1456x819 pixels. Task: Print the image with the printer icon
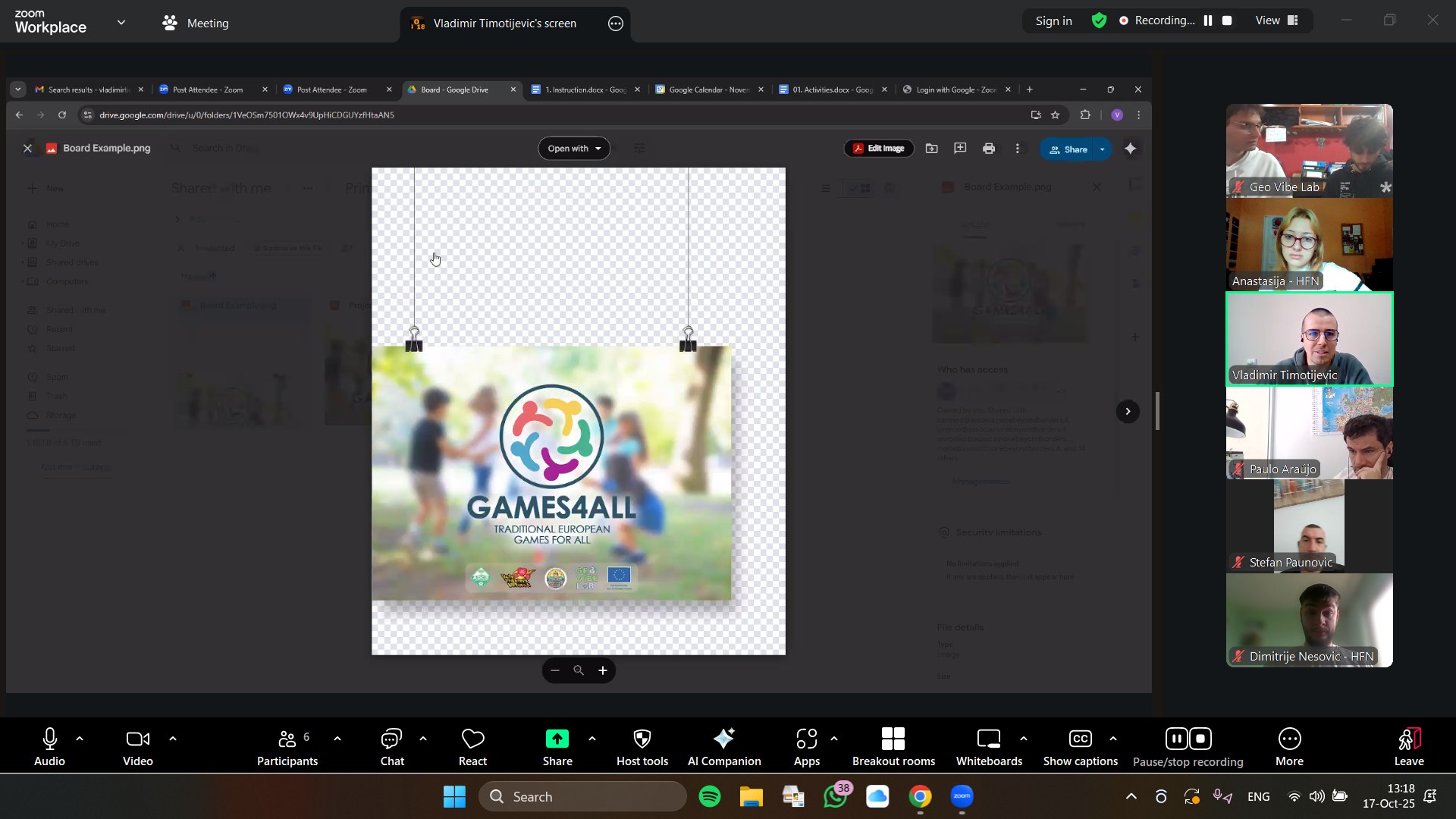tap(989, 149)
